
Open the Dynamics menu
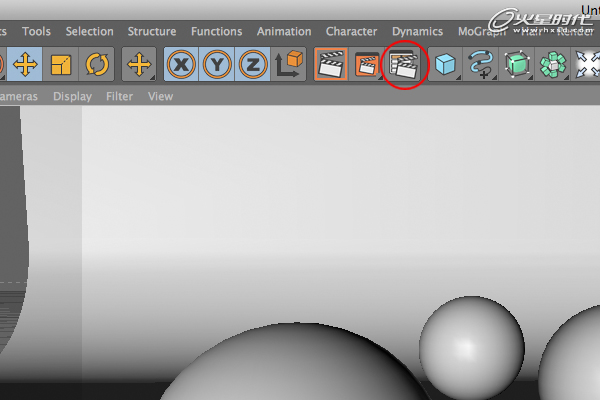[x=417, y=31]
